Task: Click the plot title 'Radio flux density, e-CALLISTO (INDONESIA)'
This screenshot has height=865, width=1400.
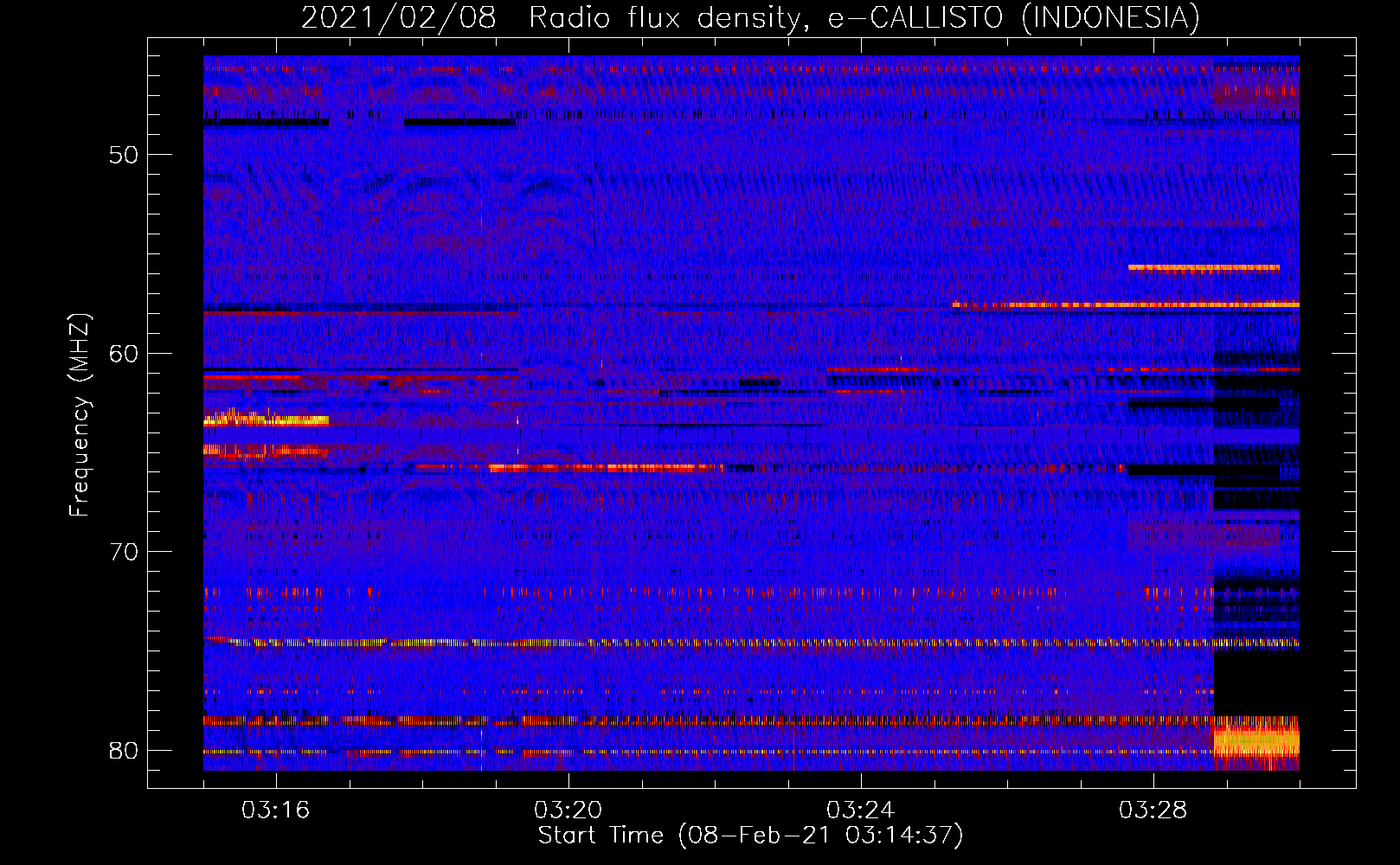Action: (x=864, y=18)
